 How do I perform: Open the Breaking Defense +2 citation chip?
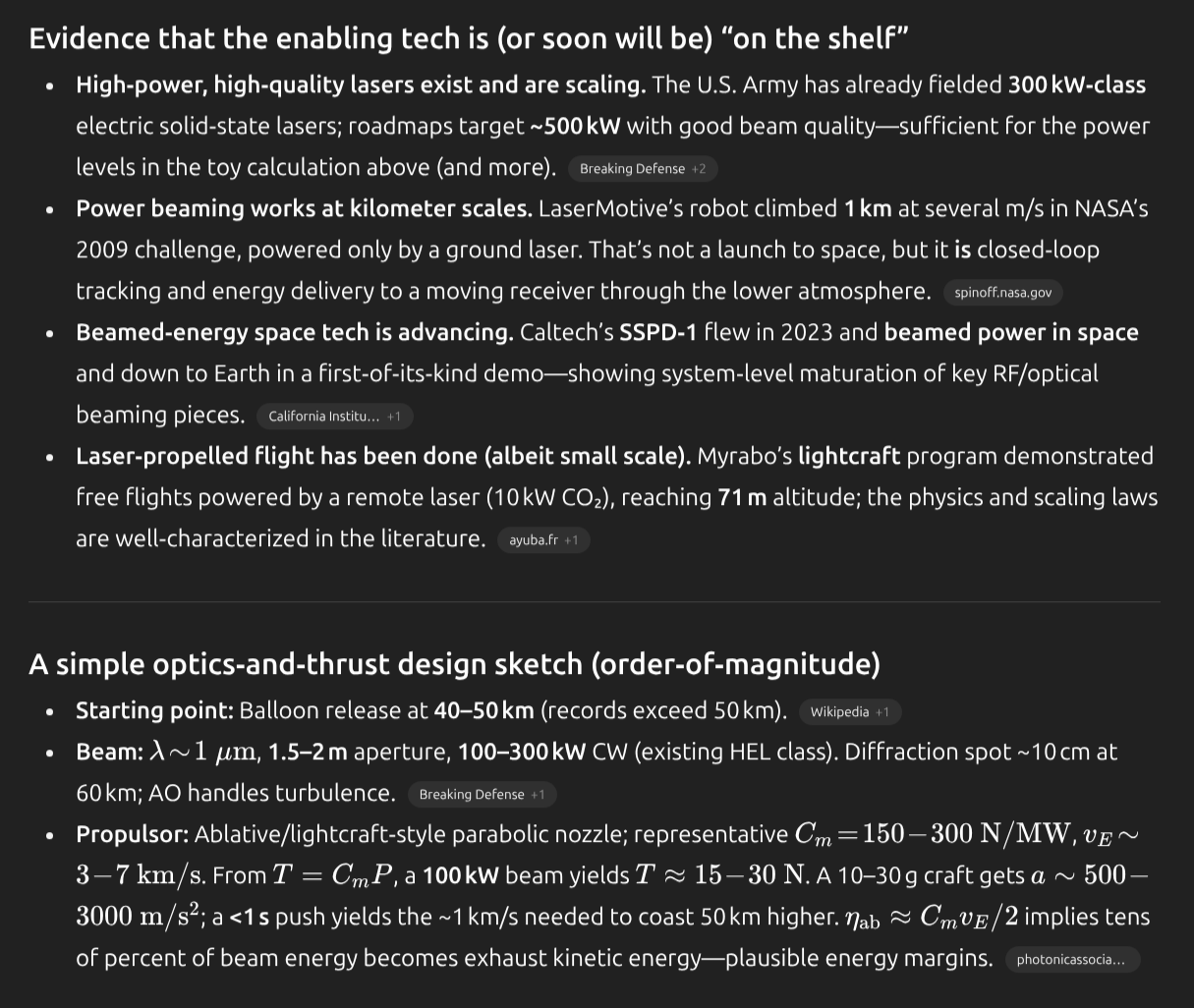[x=643, y=169]
